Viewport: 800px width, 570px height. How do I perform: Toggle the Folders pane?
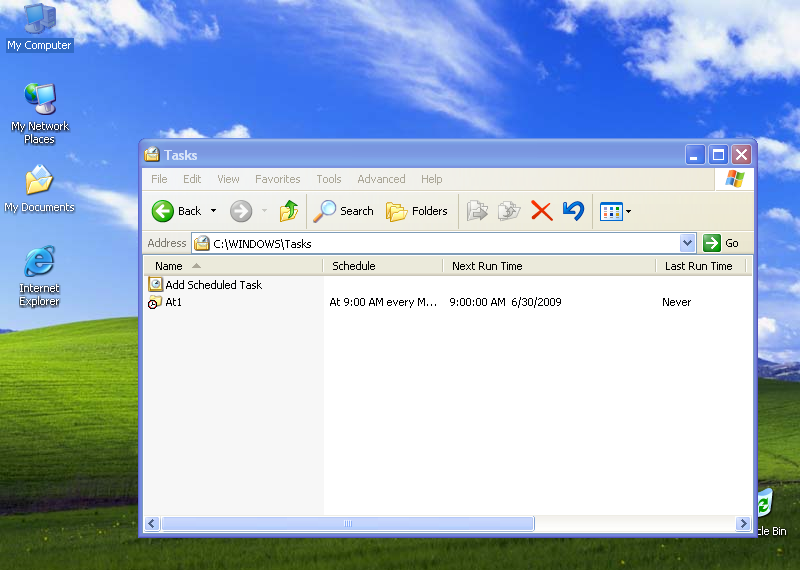417,211
